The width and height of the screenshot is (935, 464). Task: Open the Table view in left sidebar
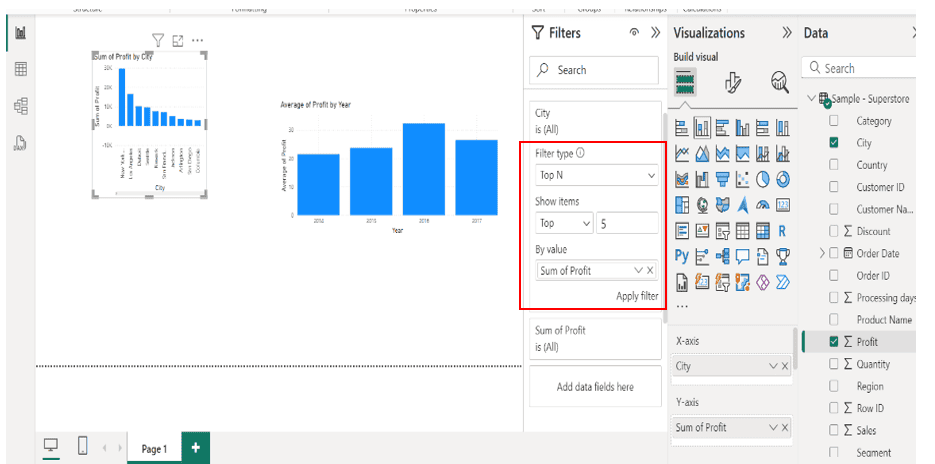[20, 69]
